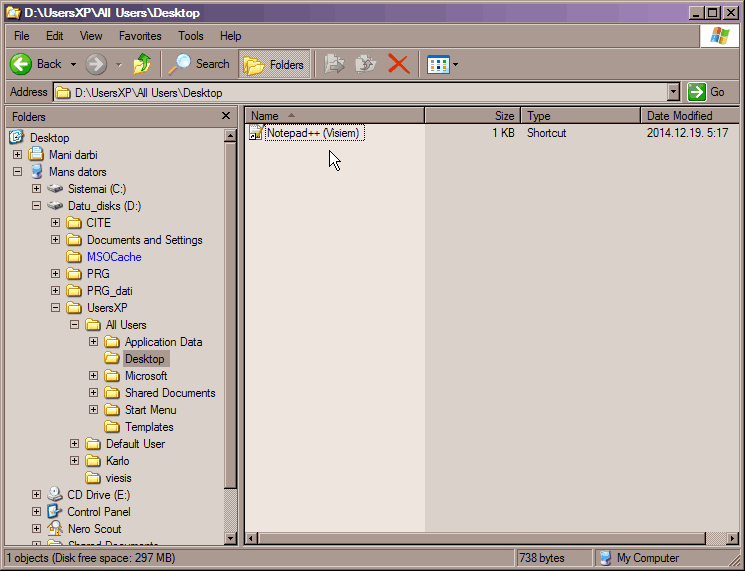745x571 pixels.
Task: Go up one folder level
Action: [x=142, y=64]
